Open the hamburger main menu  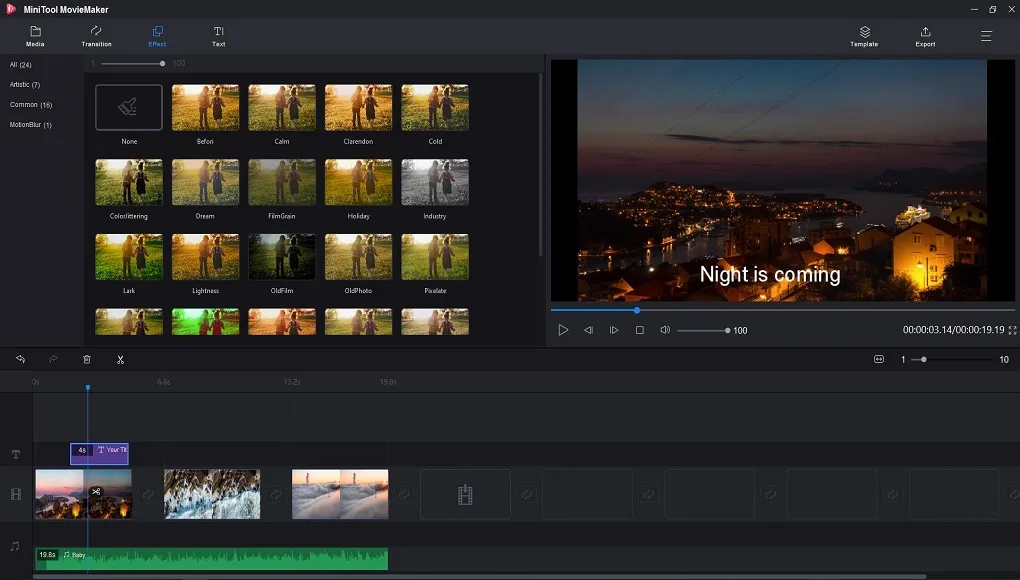coord(986,36)
